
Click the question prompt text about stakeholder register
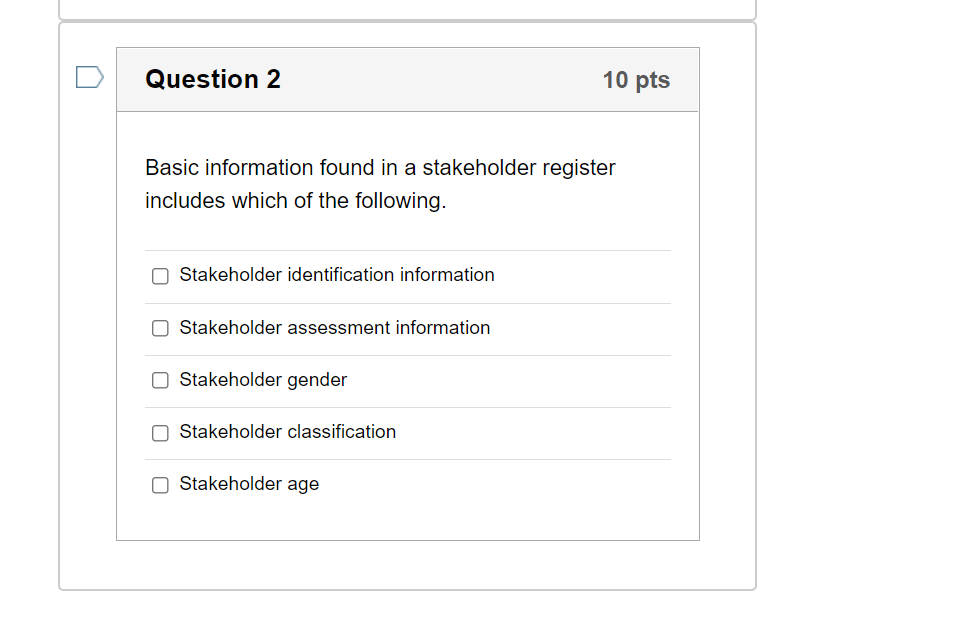(380, 183)
